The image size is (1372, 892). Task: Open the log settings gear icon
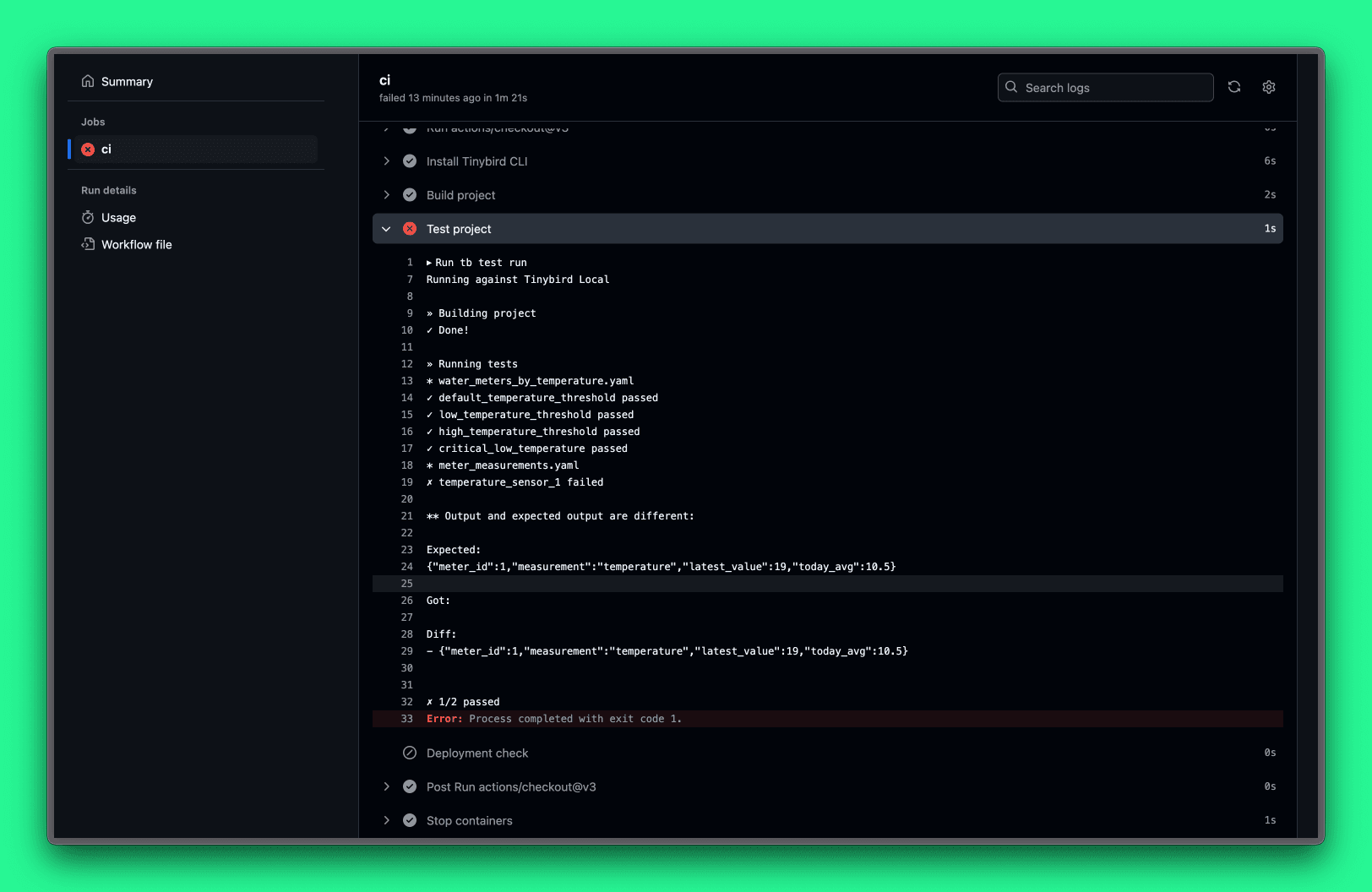click(x=1269, y=87)
